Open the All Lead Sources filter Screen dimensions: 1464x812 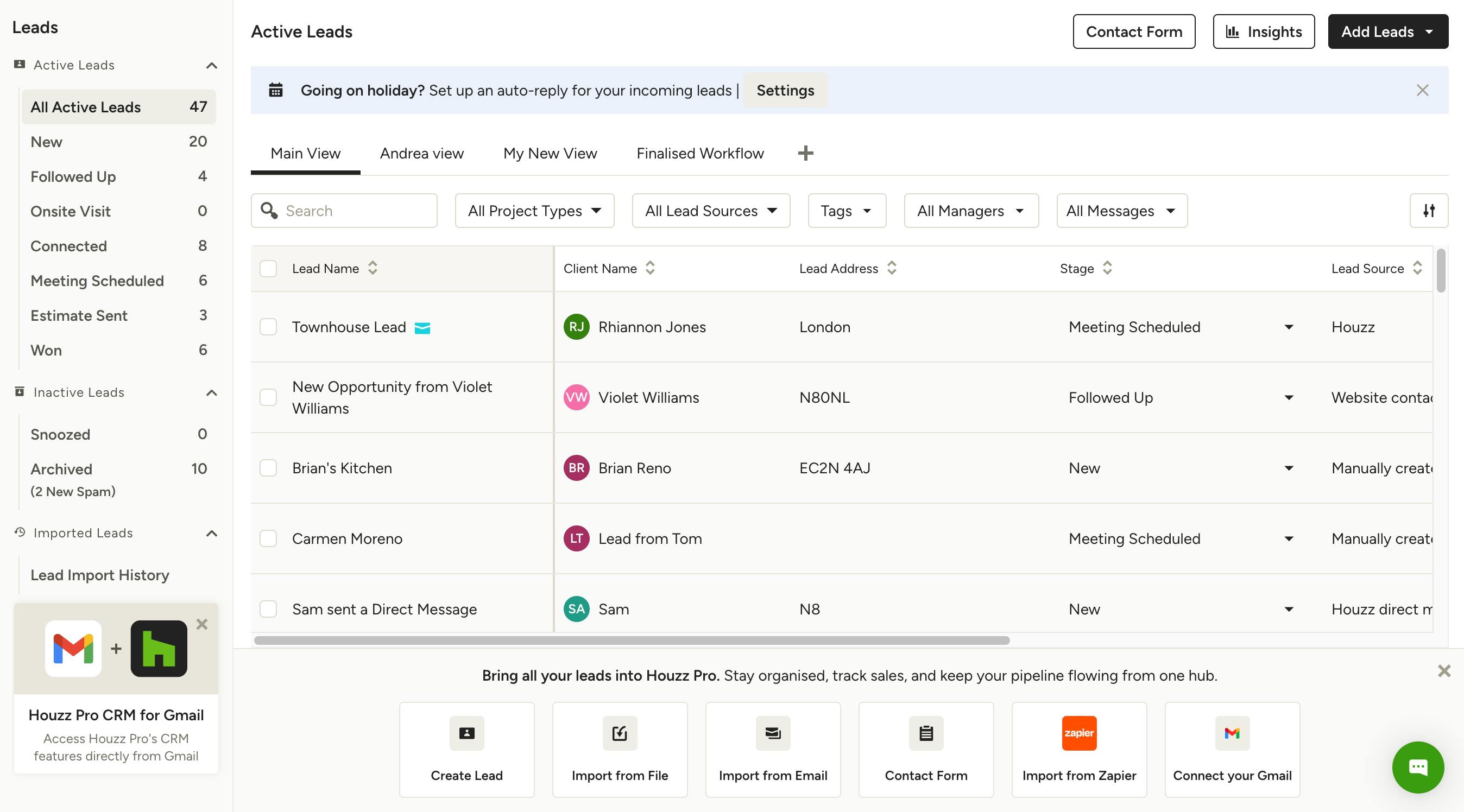(x=711, y=211)
